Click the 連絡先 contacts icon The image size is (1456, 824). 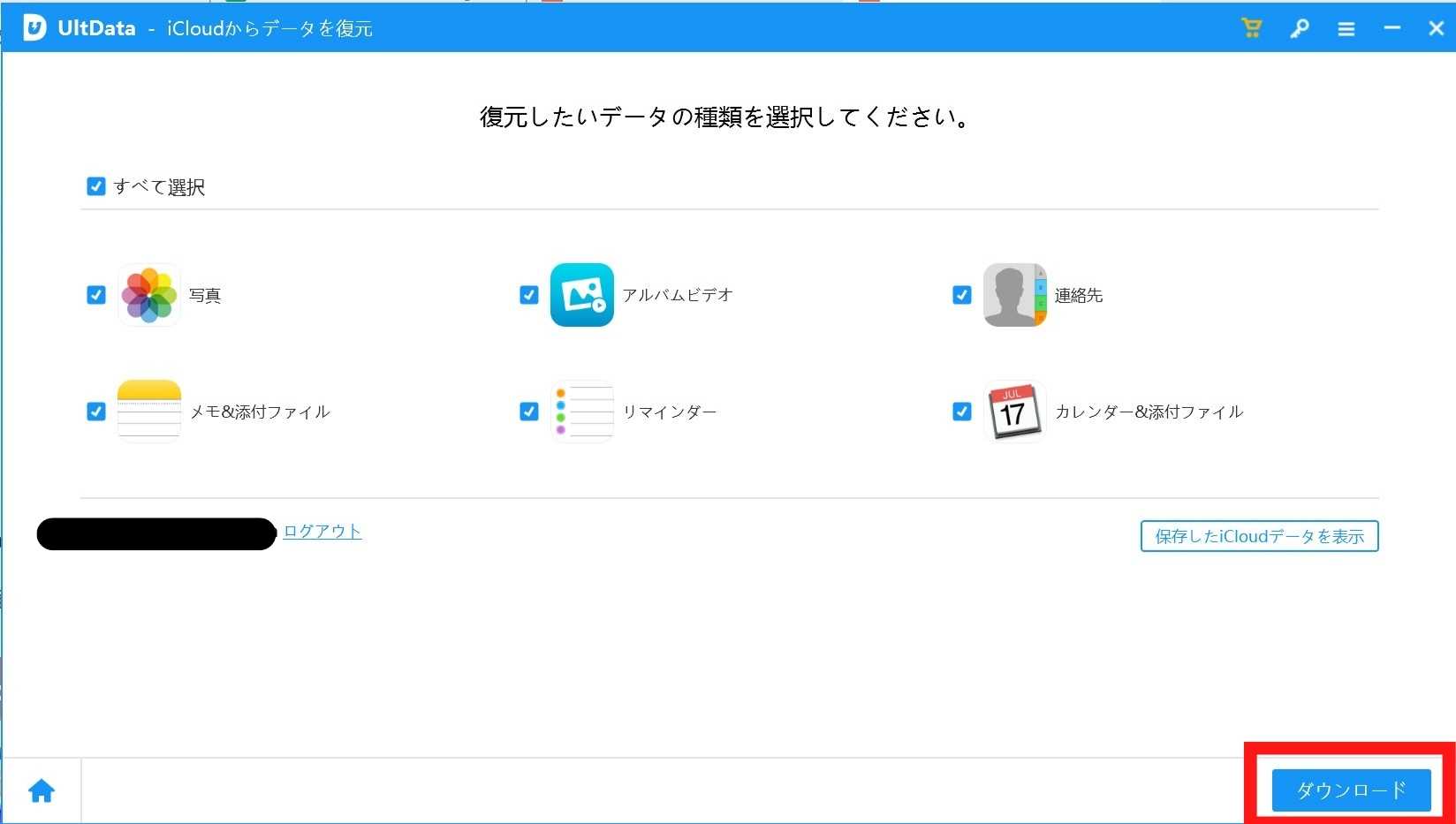tap(1014, 295)
